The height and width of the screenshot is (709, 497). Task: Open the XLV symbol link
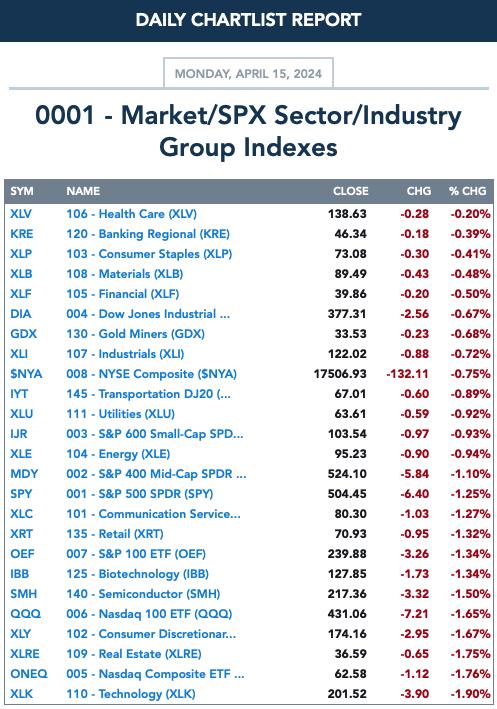pos(21,214)
